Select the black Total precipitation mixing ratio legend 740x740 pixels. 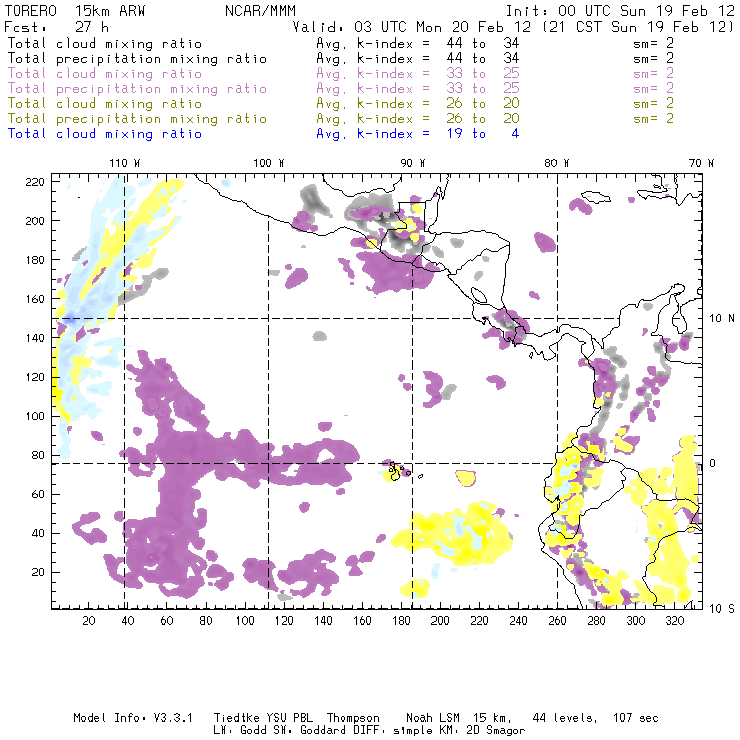tap(136, 58)
